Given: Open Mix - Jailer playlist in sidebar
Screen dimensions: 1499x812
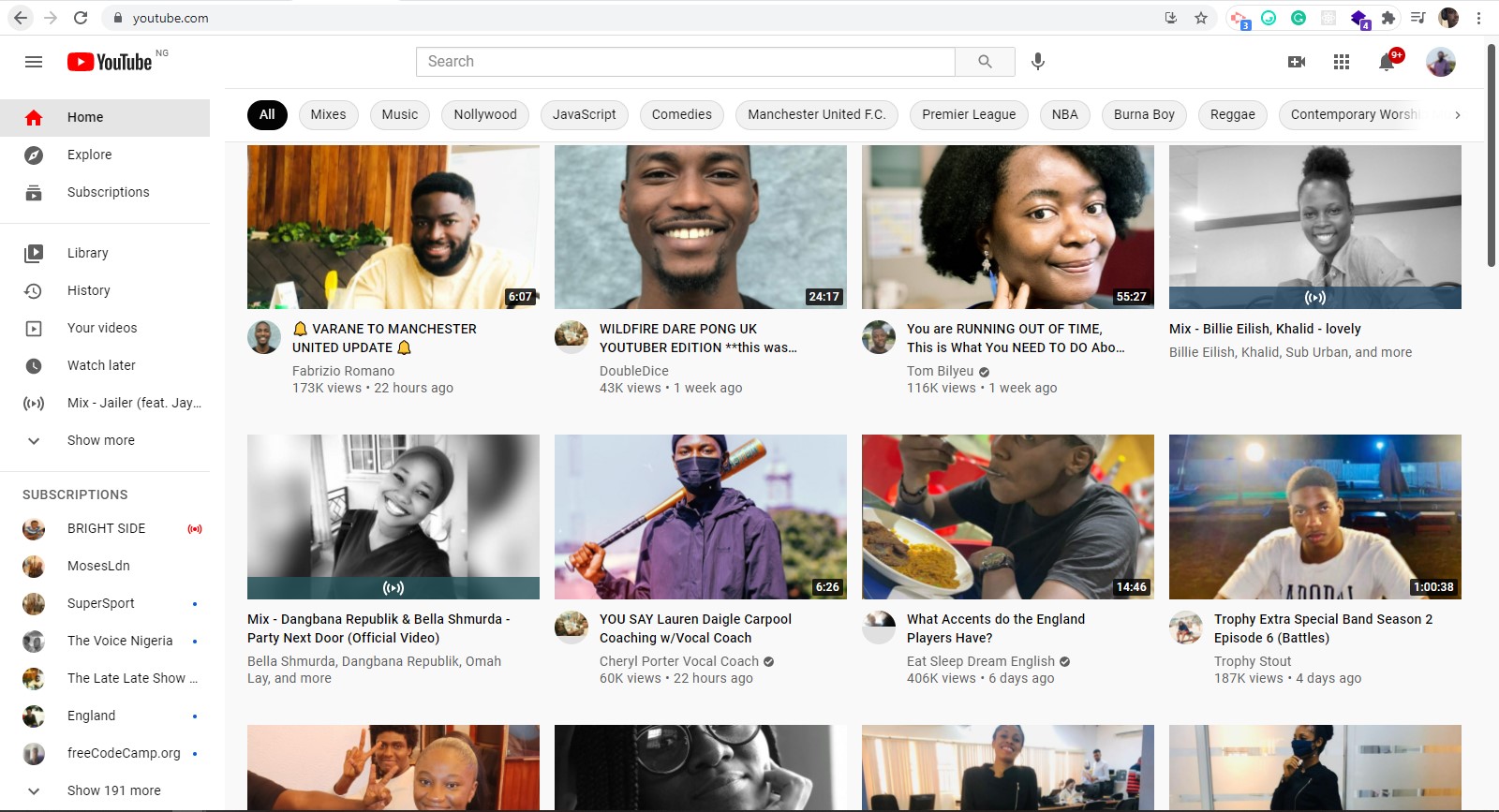Looking at the screenshot, I should (x=105, y=403).
